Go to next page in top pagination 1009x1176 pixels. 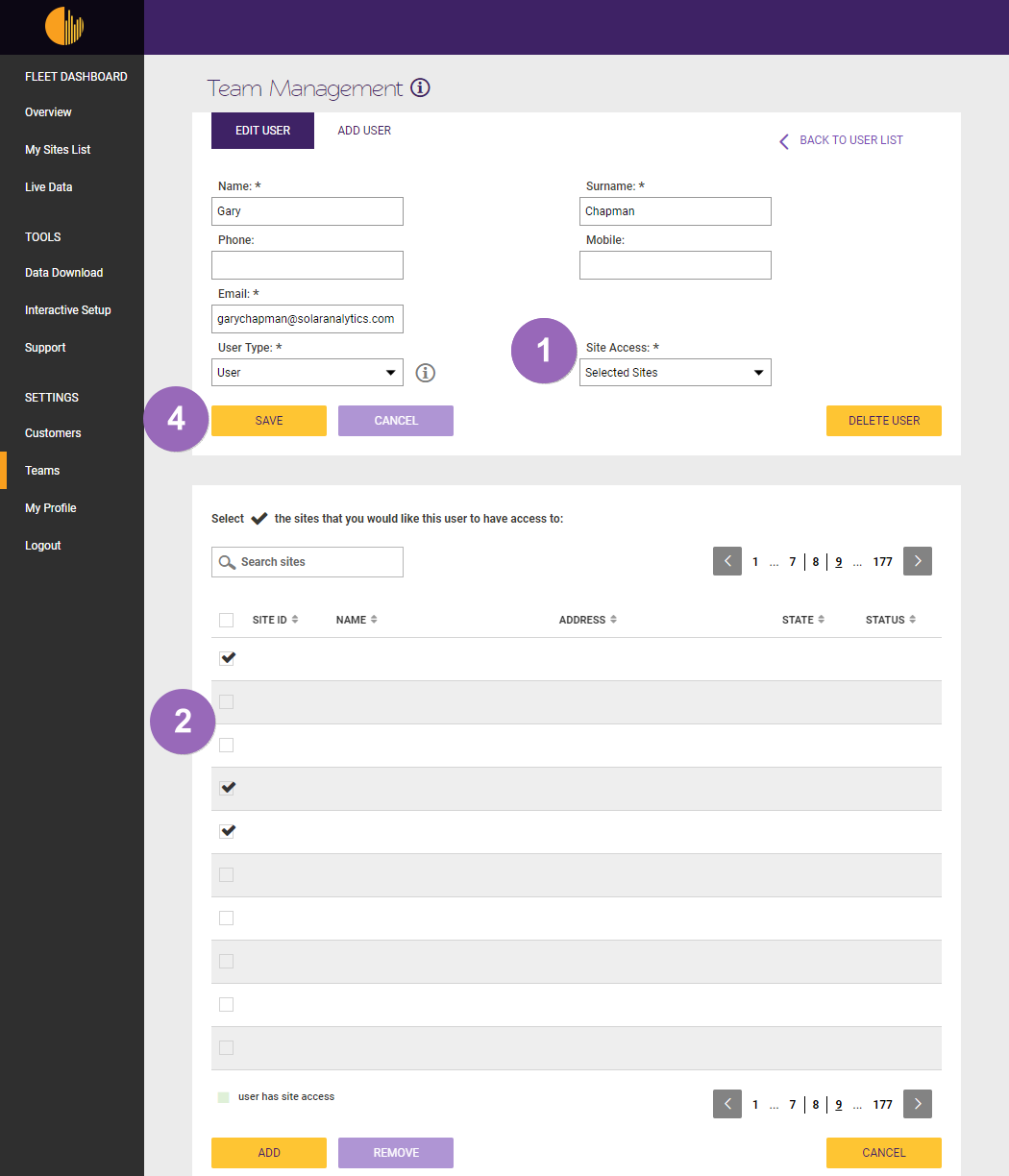pos(918,561)
